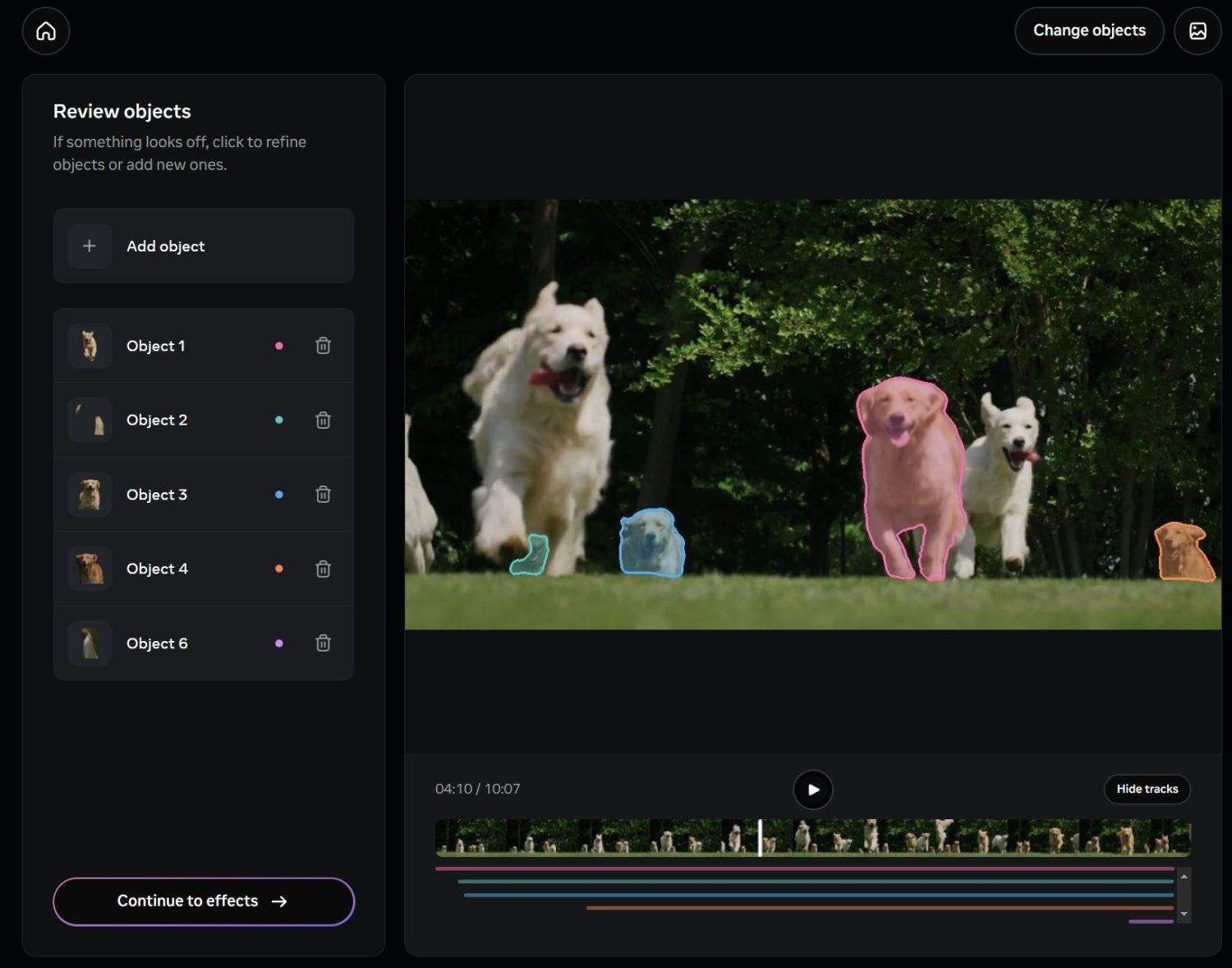Click the plus icon for Add object
The width and height of the screenshot is (1232, 968).
pos(90,247)
